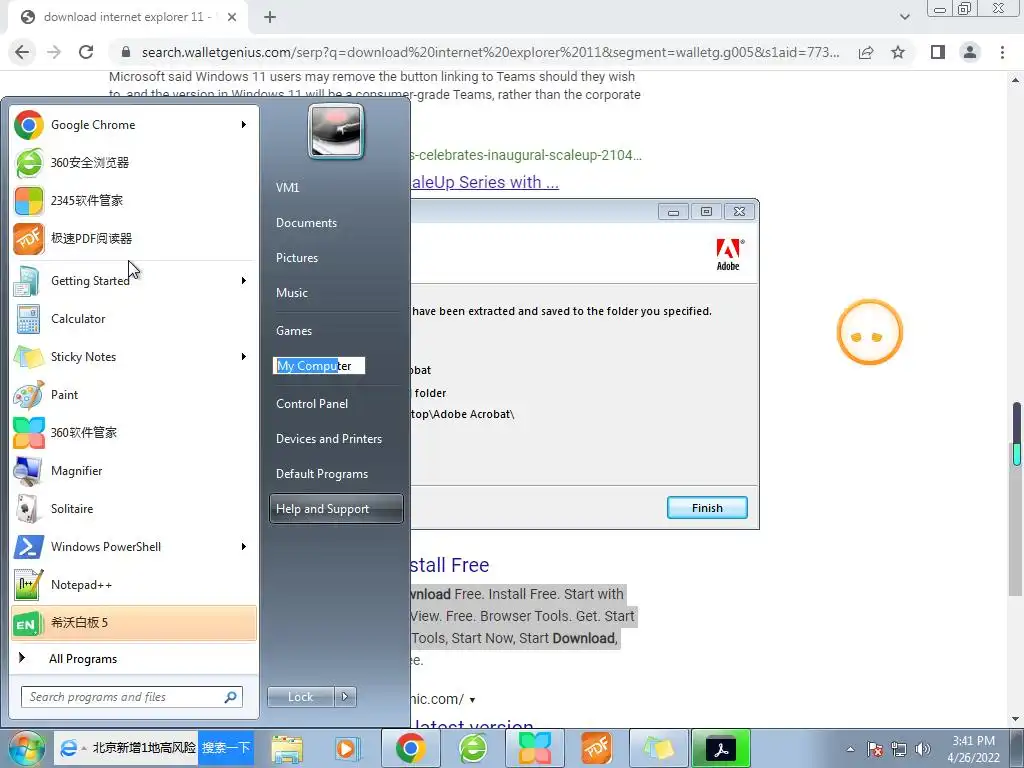Click Finish in the Adobe dialog
The width and height of the screenshot is (1024, 768).
pos(707,508)
